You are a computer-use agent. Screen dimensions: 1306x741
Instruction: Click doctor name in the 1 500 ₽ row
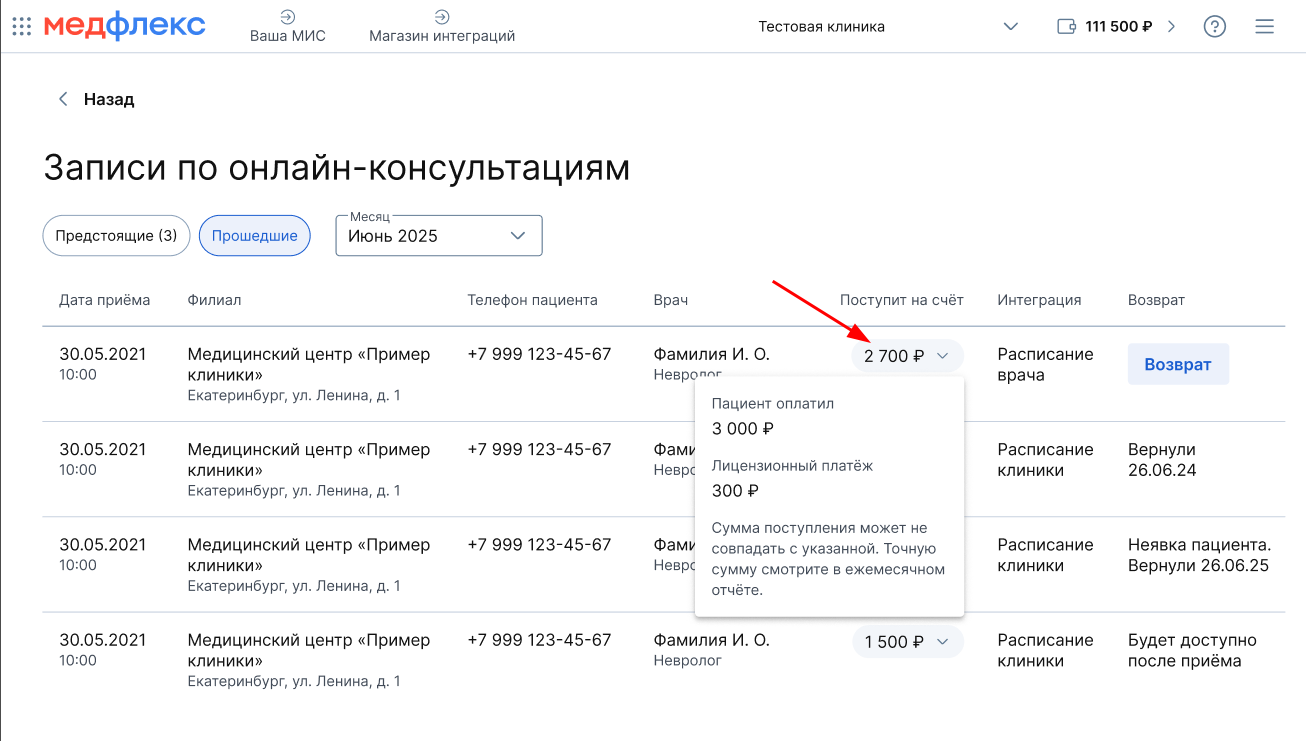[x=711, y=640]
